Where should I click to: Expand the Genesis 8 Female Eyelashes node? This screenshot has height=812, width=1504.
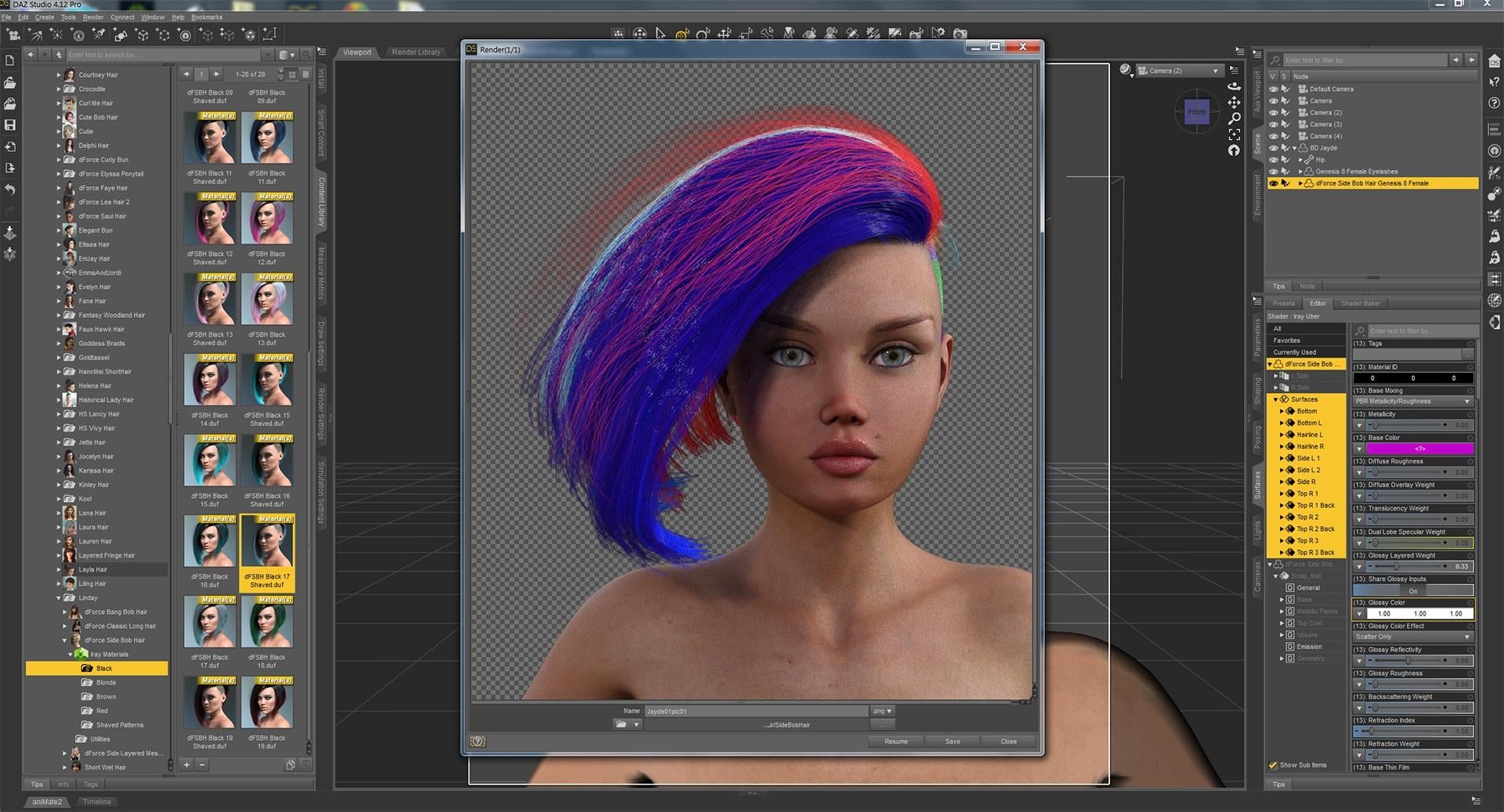[1300, 171]
